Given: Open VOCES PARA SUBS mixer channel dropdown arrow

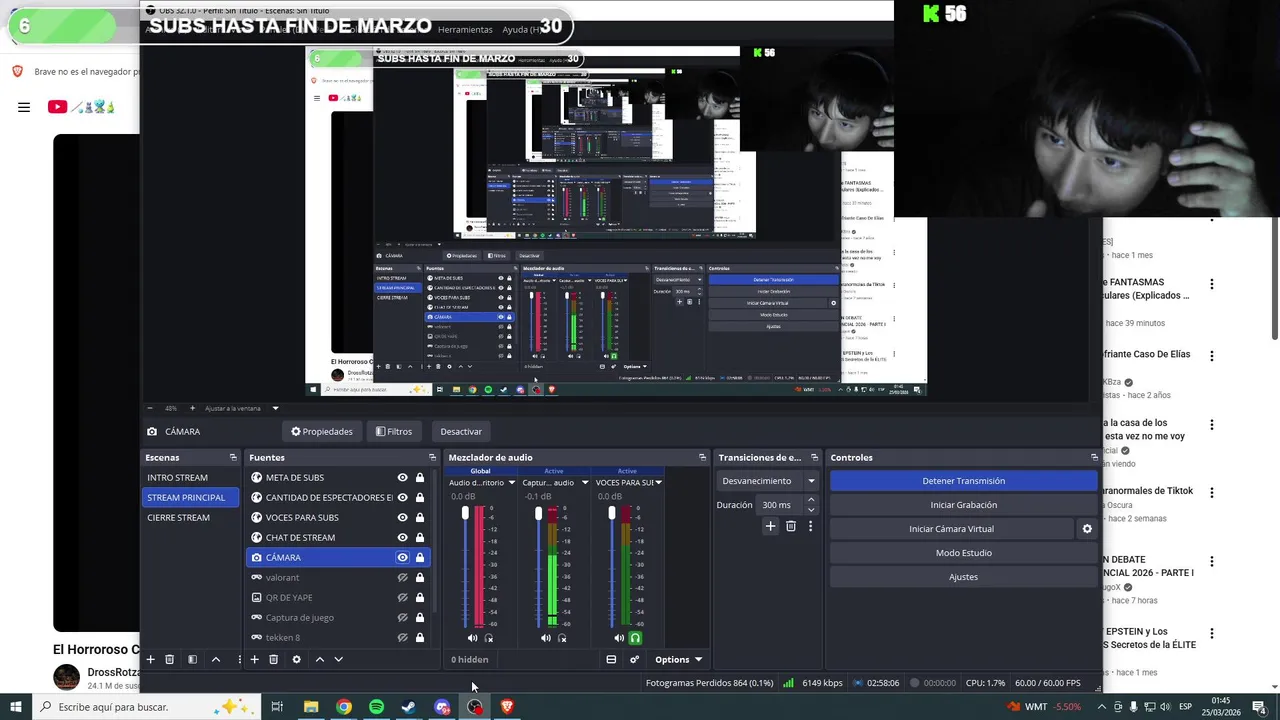Looking at the screenshot, I should coord(658,483).
